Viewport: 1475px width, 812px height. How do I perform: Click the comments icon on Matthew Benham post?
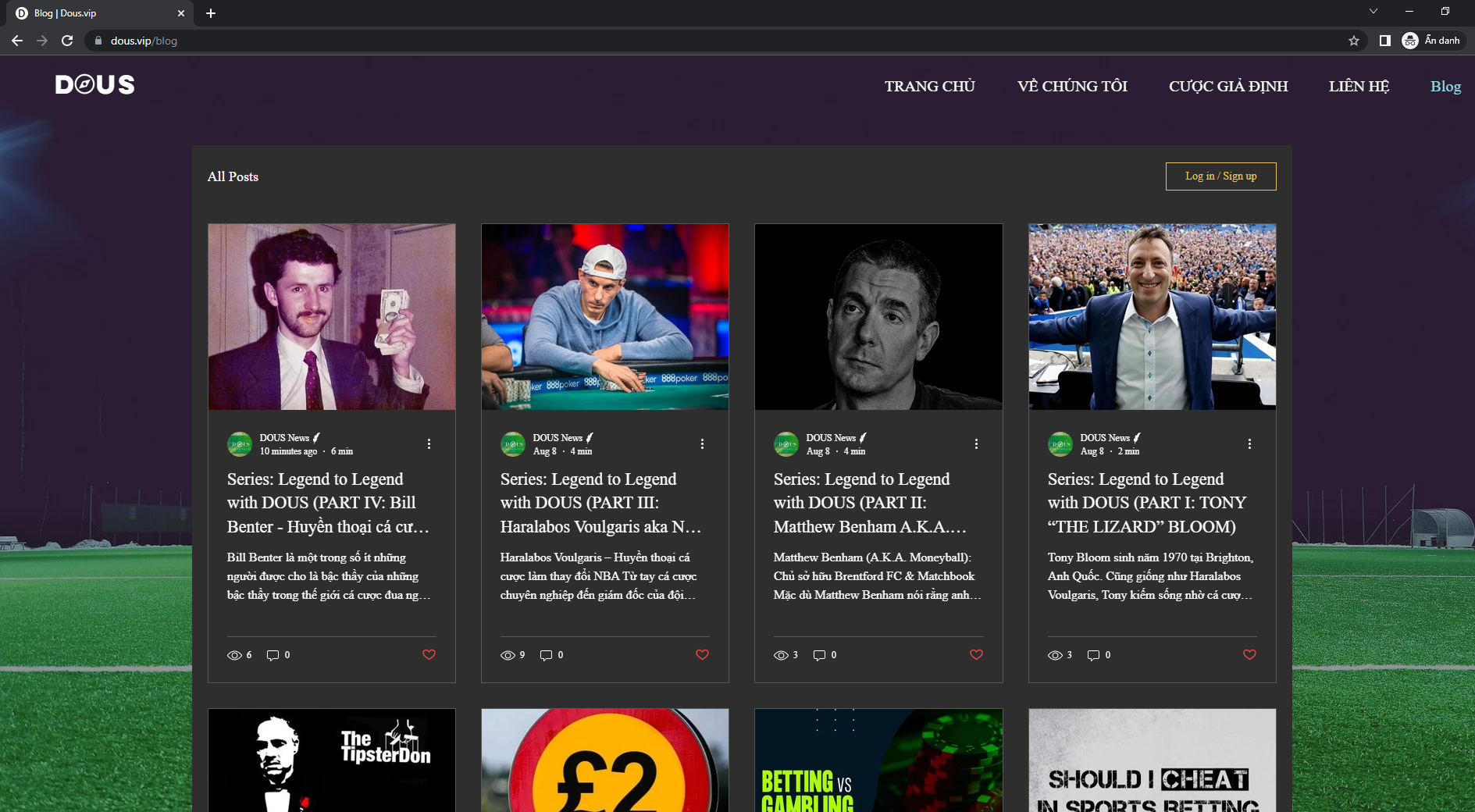coord(819,655)
